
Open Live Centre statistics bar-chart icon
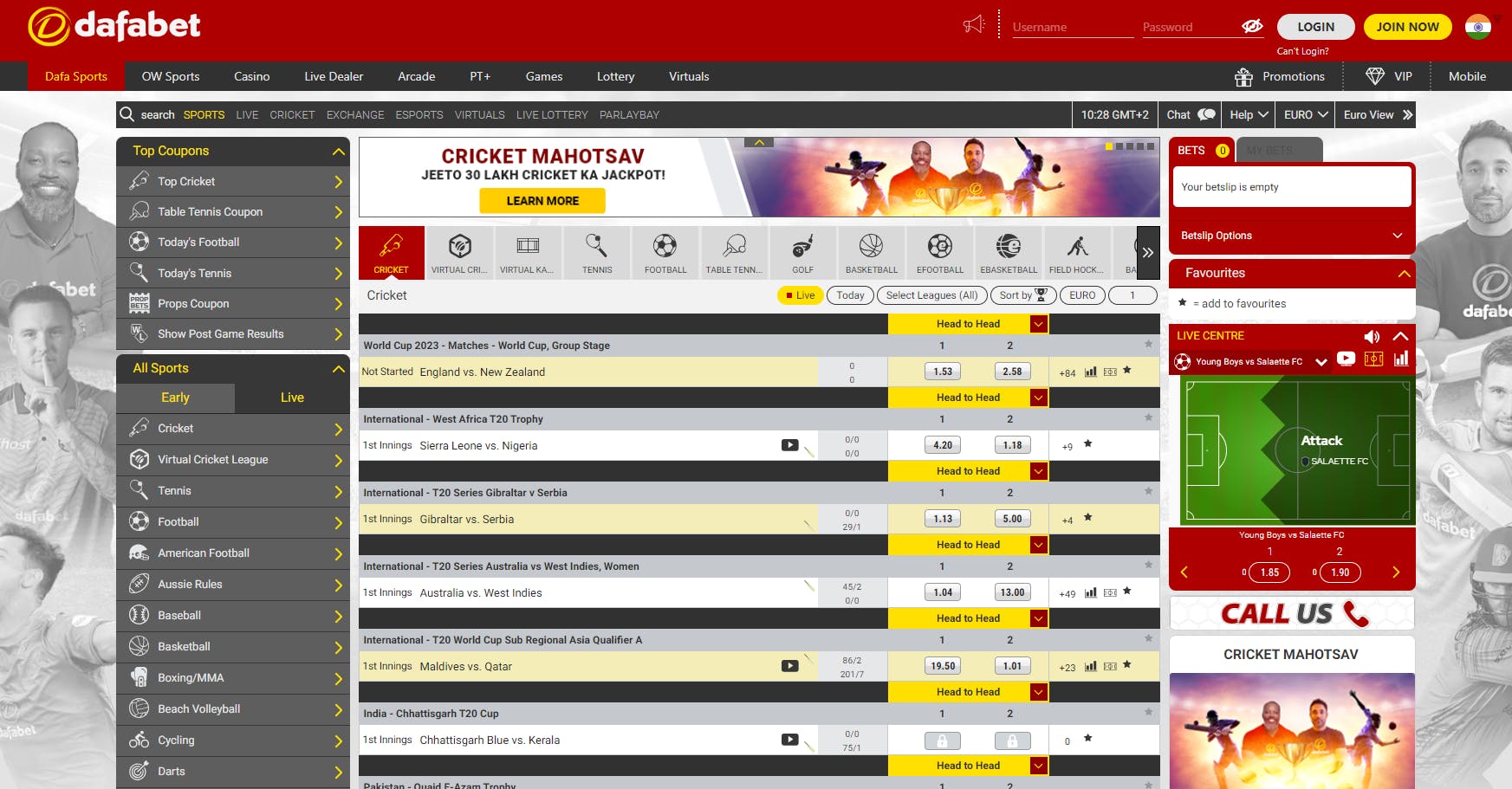1400,359
